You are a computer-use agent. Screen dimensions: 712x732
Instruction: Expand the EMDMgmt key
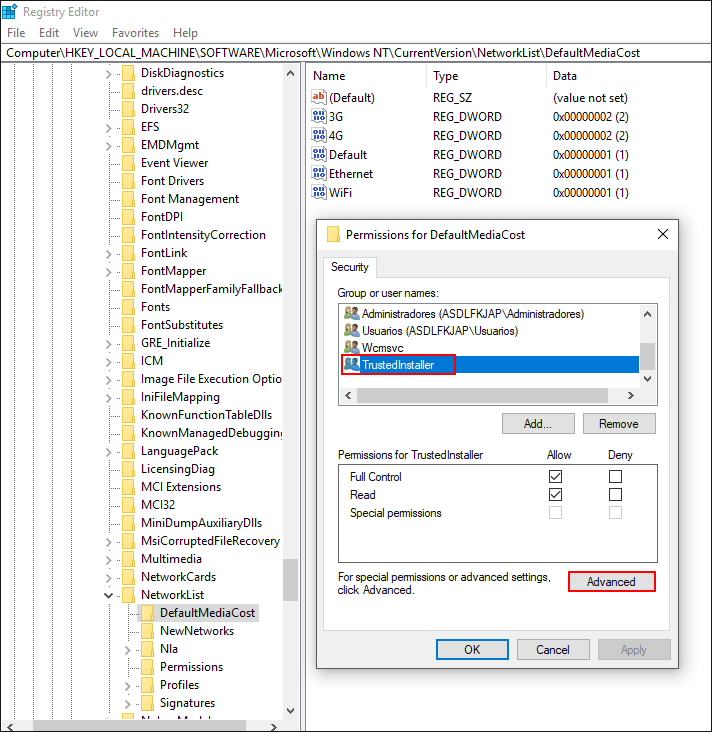pyautogui.click(x=108, y=146)
